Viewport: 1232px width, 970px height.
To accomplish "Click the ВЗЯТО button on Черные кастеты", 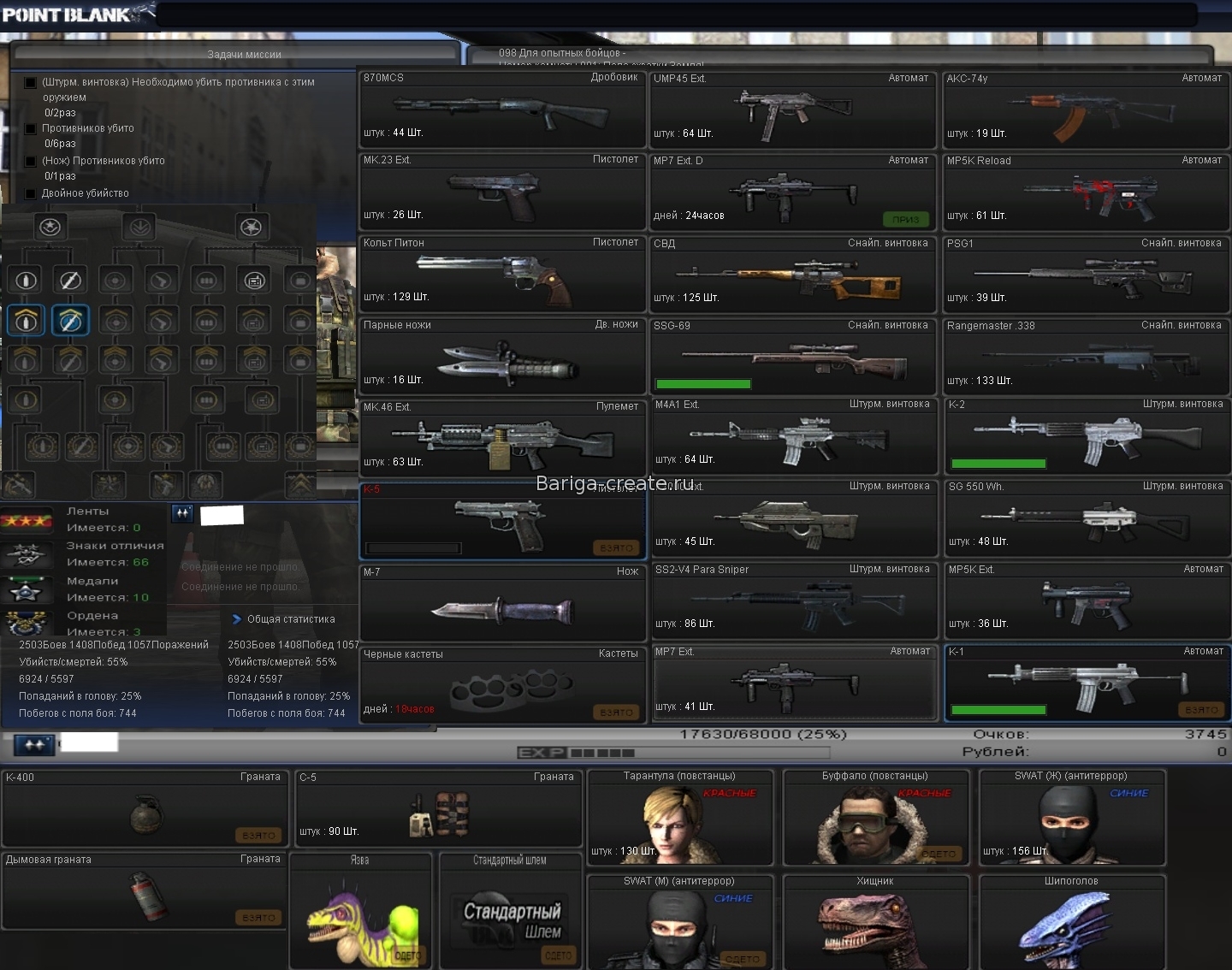I will click(x=616, y=713).
